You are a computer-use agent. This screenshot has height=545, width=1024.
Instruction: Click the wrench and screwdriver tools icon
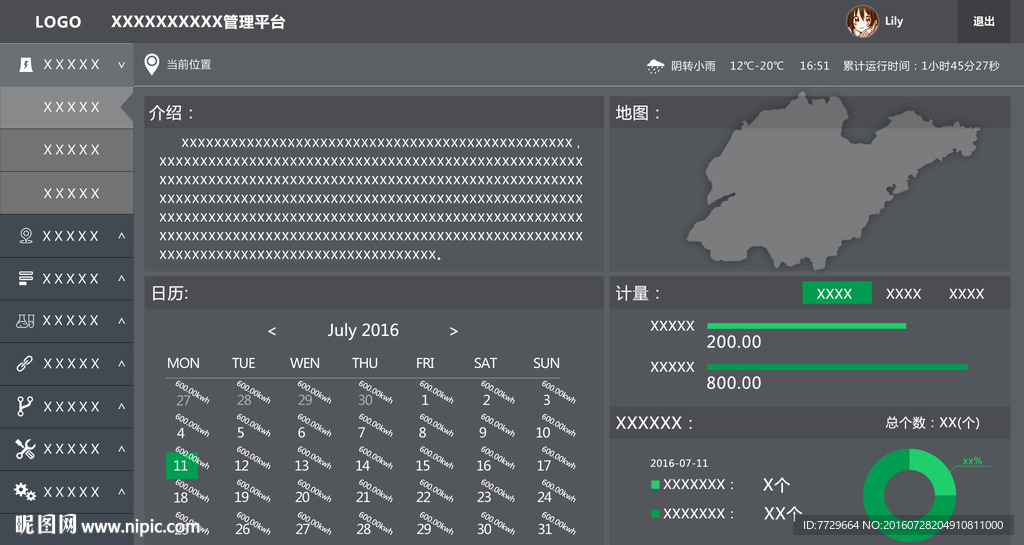pos(26,449)
